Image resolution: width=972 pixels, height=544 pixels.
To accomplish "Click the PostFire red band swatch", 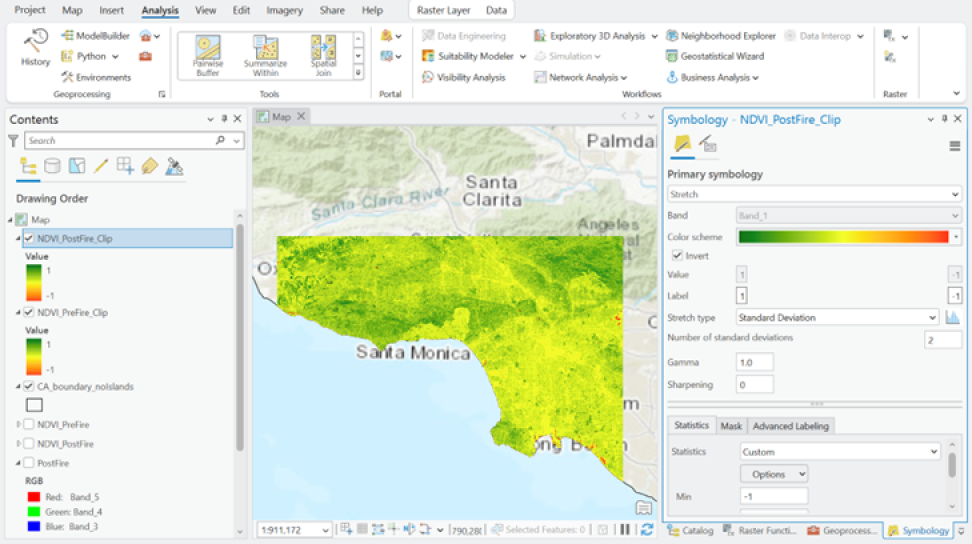I will coord(34,497).
